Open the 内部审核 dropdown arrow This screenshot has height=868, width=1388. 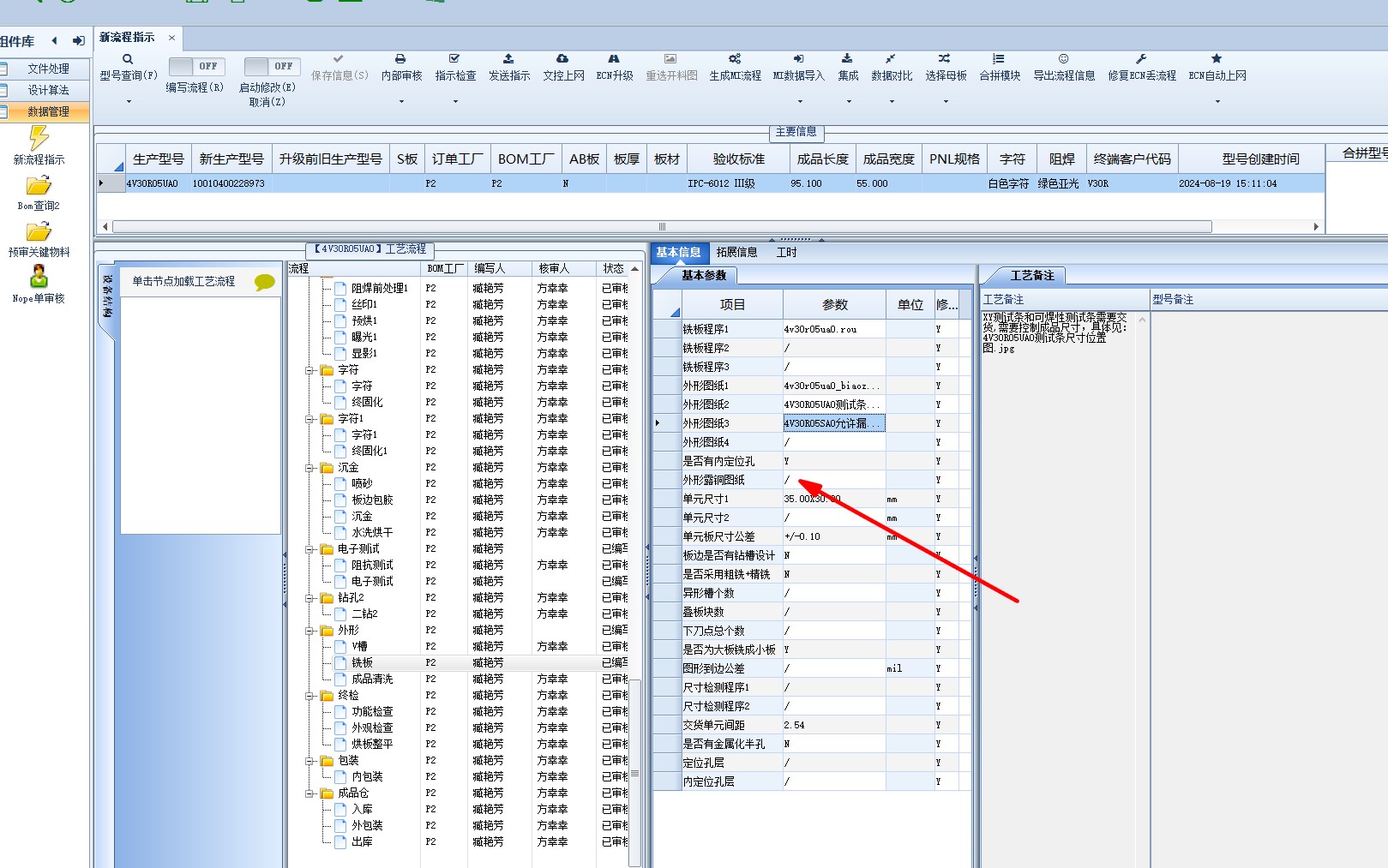click(401, 101)
